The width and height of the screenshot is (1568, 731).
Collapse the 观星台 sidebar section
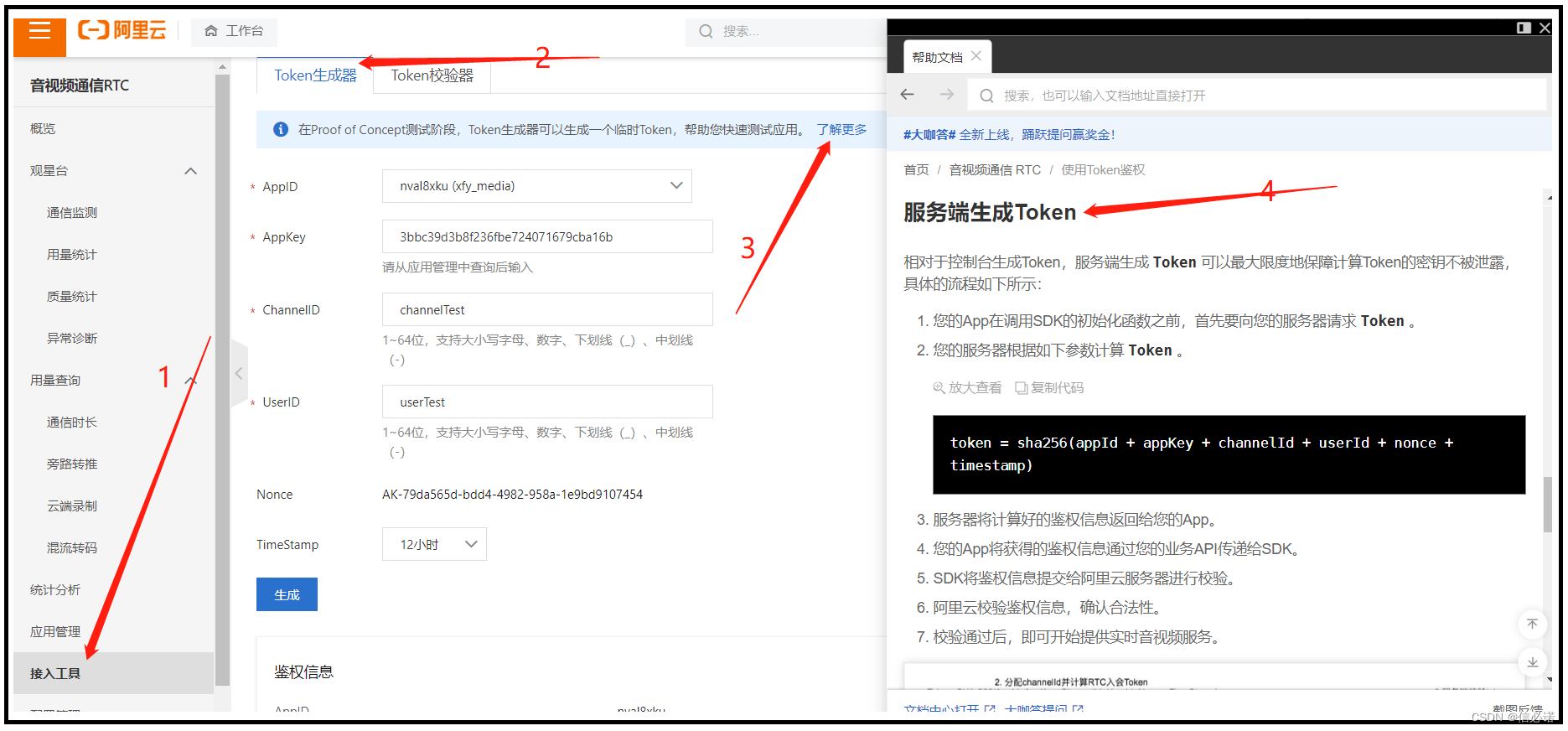click(190, 171)
